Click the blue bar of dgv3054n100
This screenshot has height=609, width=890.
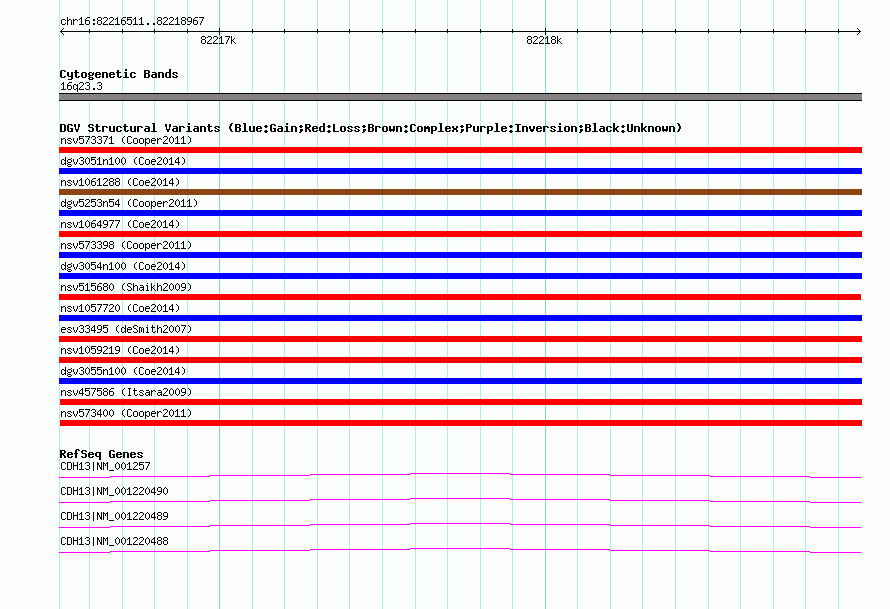coord(460,276)
